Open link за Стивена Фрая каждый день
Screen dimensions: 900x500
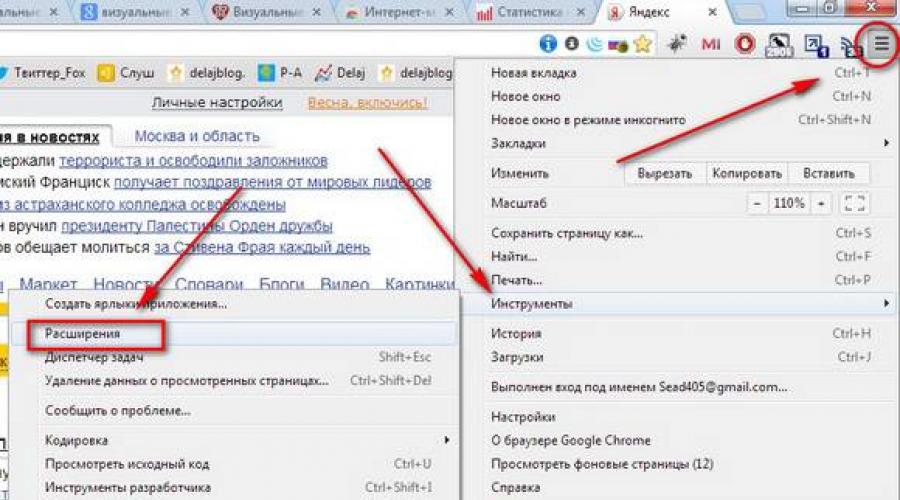tap(262, 248)
